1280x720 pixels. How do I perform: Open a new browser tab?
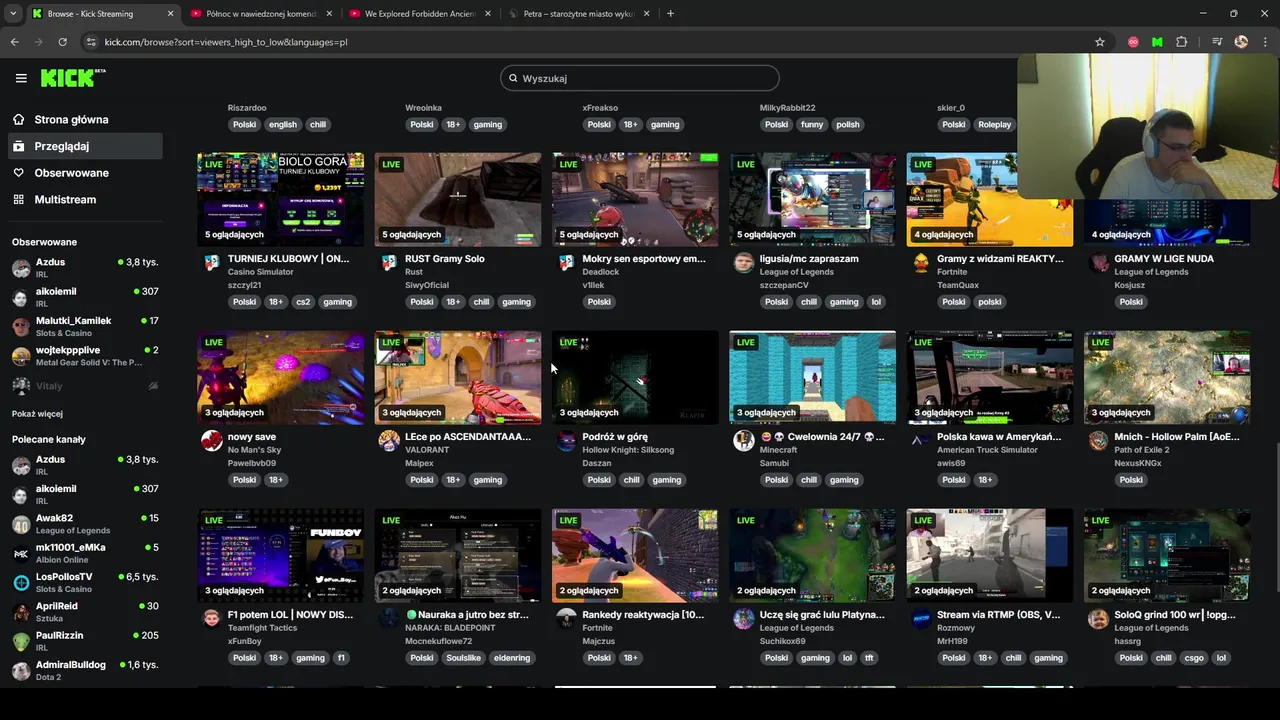pyautogui.click(x=670, y=14)
